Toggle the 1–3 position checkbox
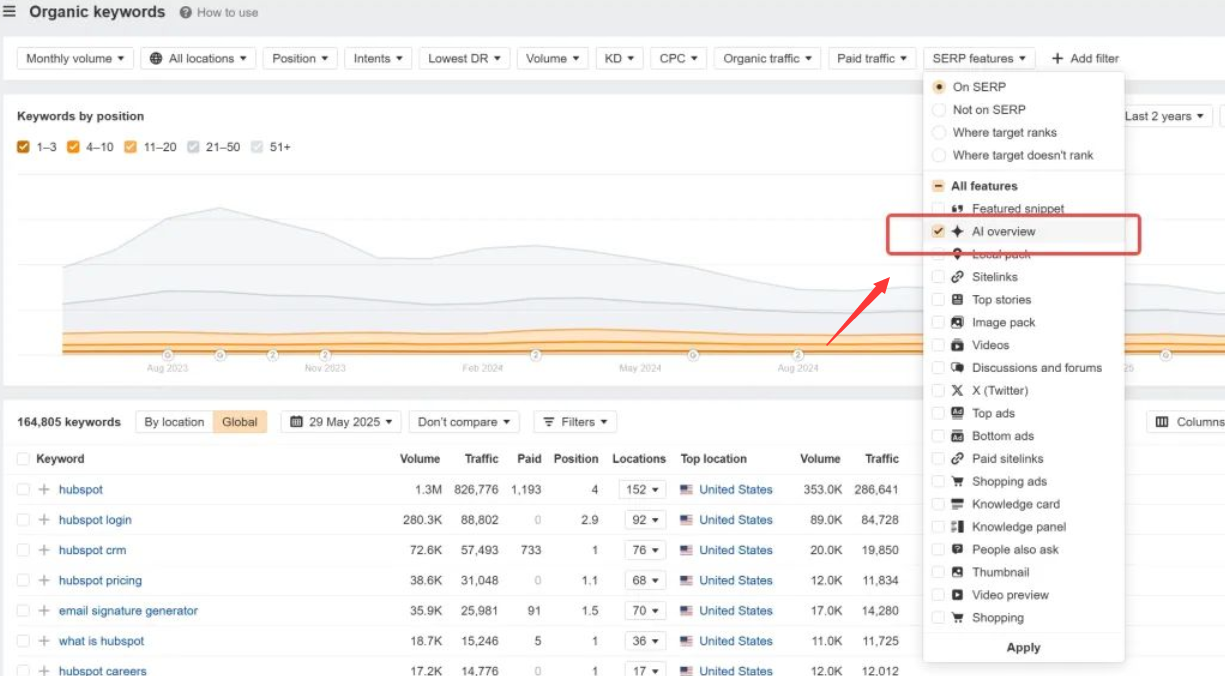1225x676 pixels. 23,147
